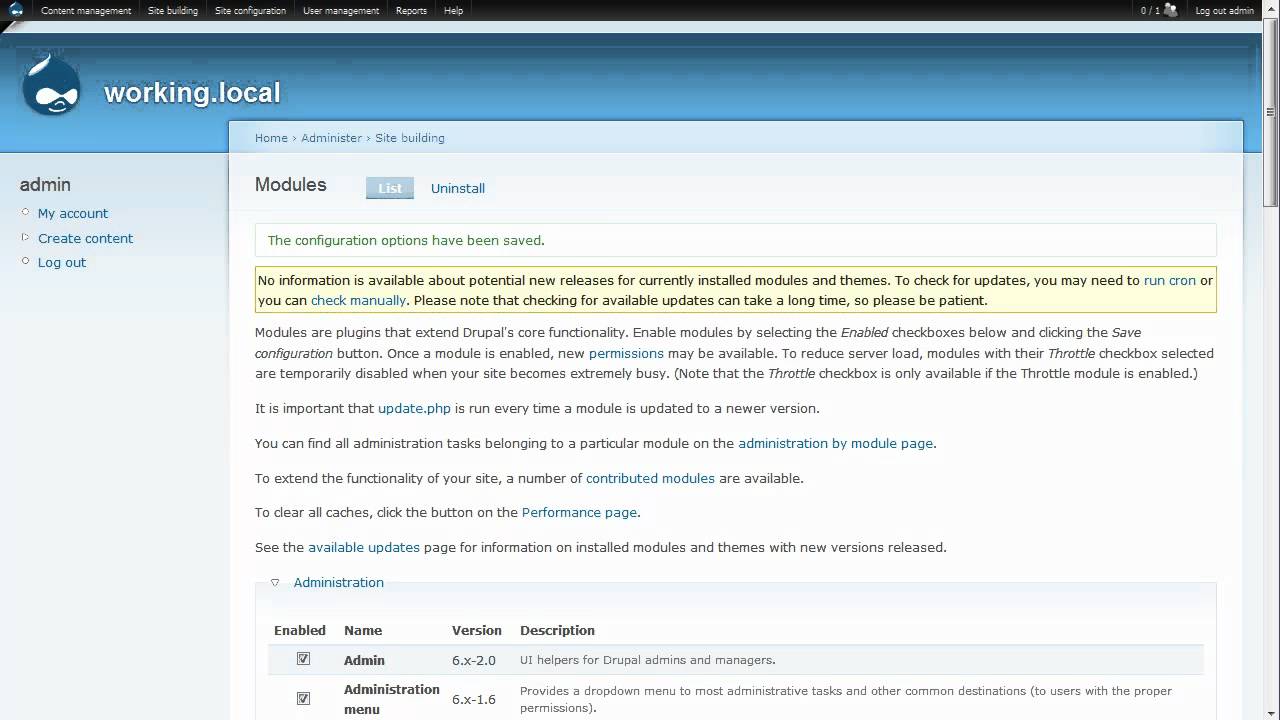Click the working.local site name
1280x720 pixels.
coord(192,93)
